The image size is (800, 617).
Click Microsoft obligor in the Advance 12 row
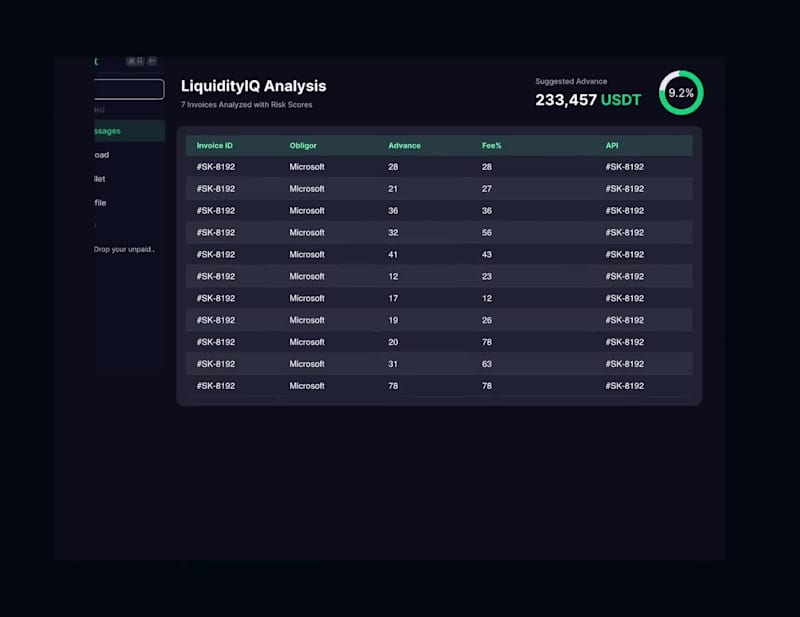(x=307, y=277)
